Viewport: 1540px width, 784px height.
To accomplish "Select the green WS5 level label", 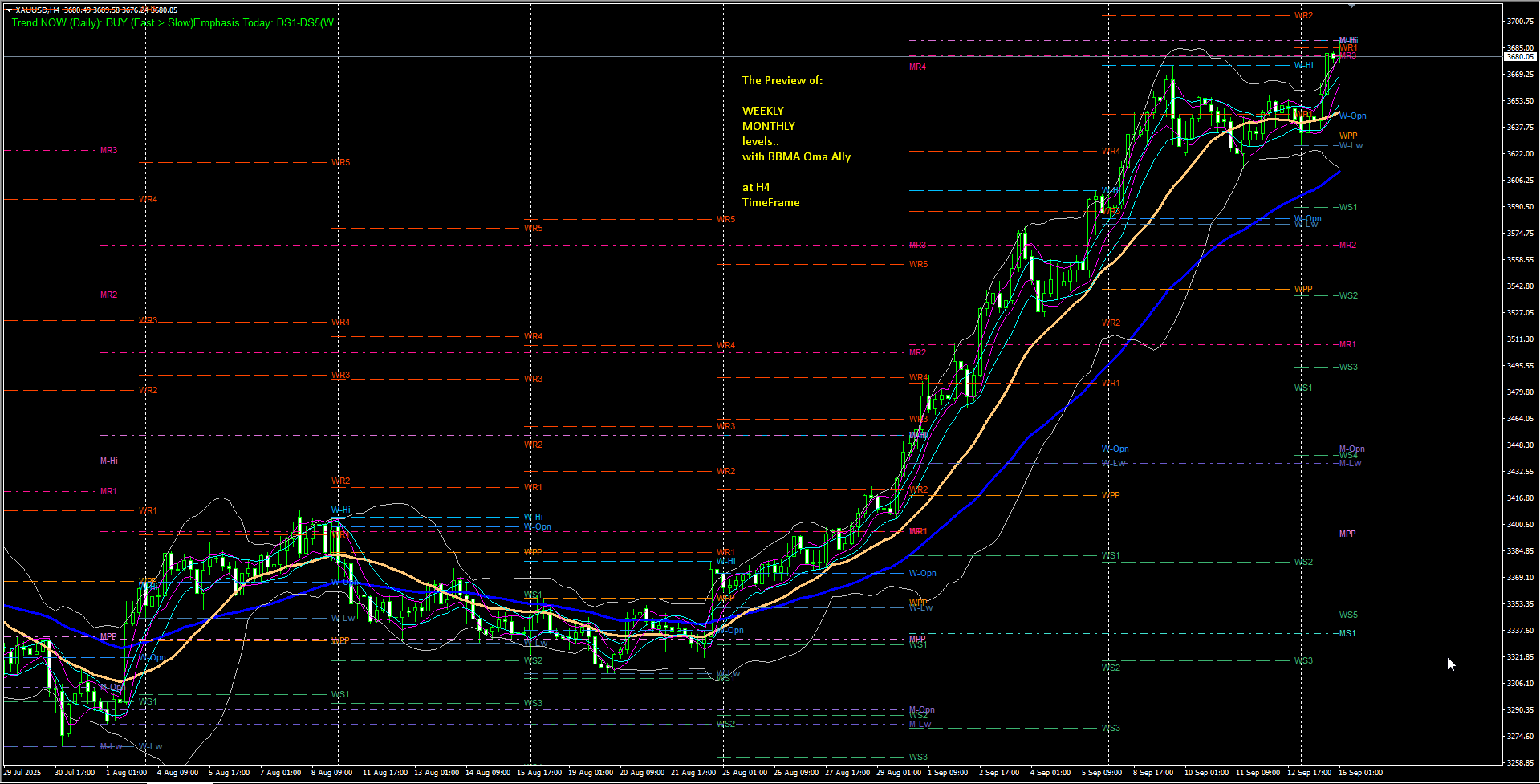I will point(1348,615).
